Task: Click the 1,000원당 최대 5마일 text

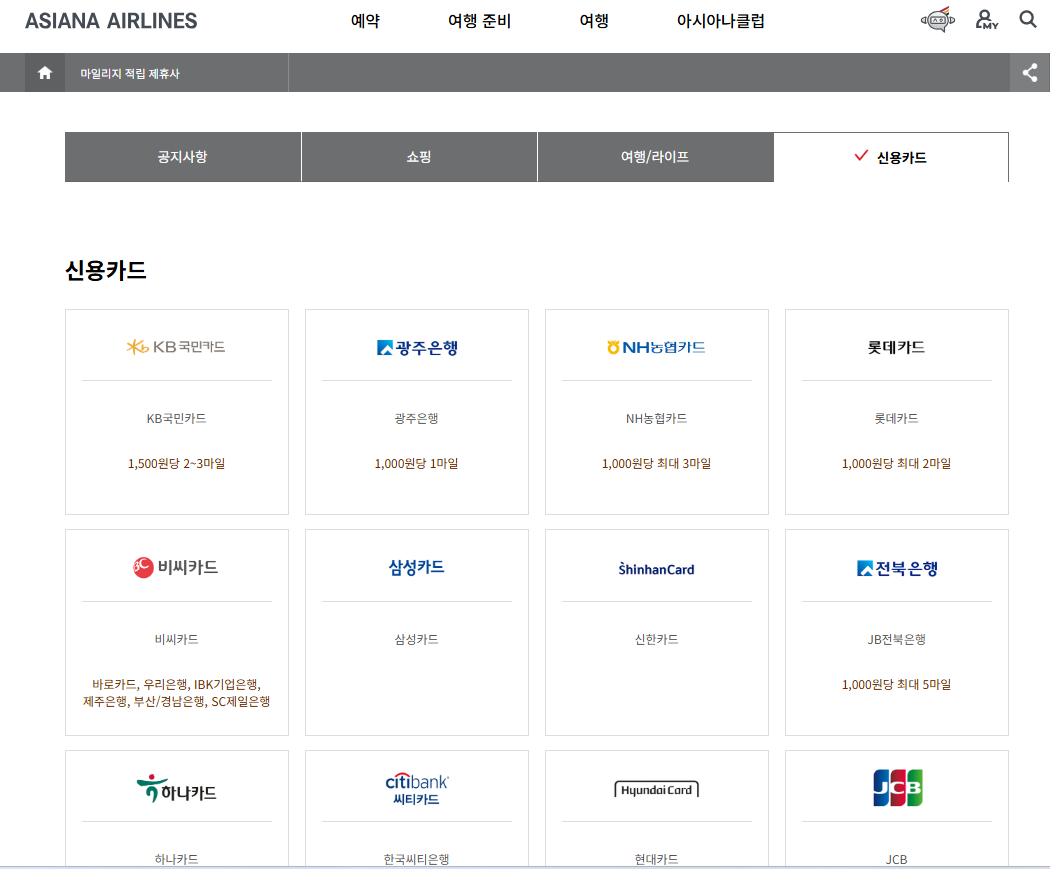Action: tap(897, 684)
